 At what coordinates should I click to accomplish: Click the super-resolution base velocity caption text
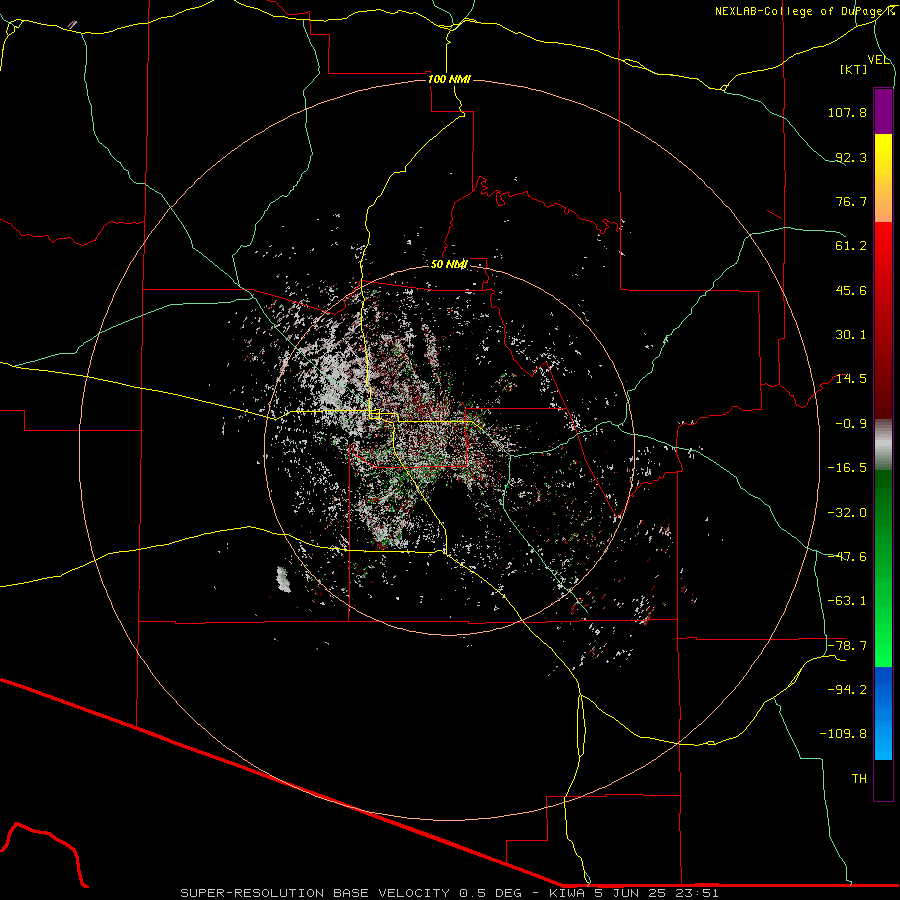click(449, 893)
